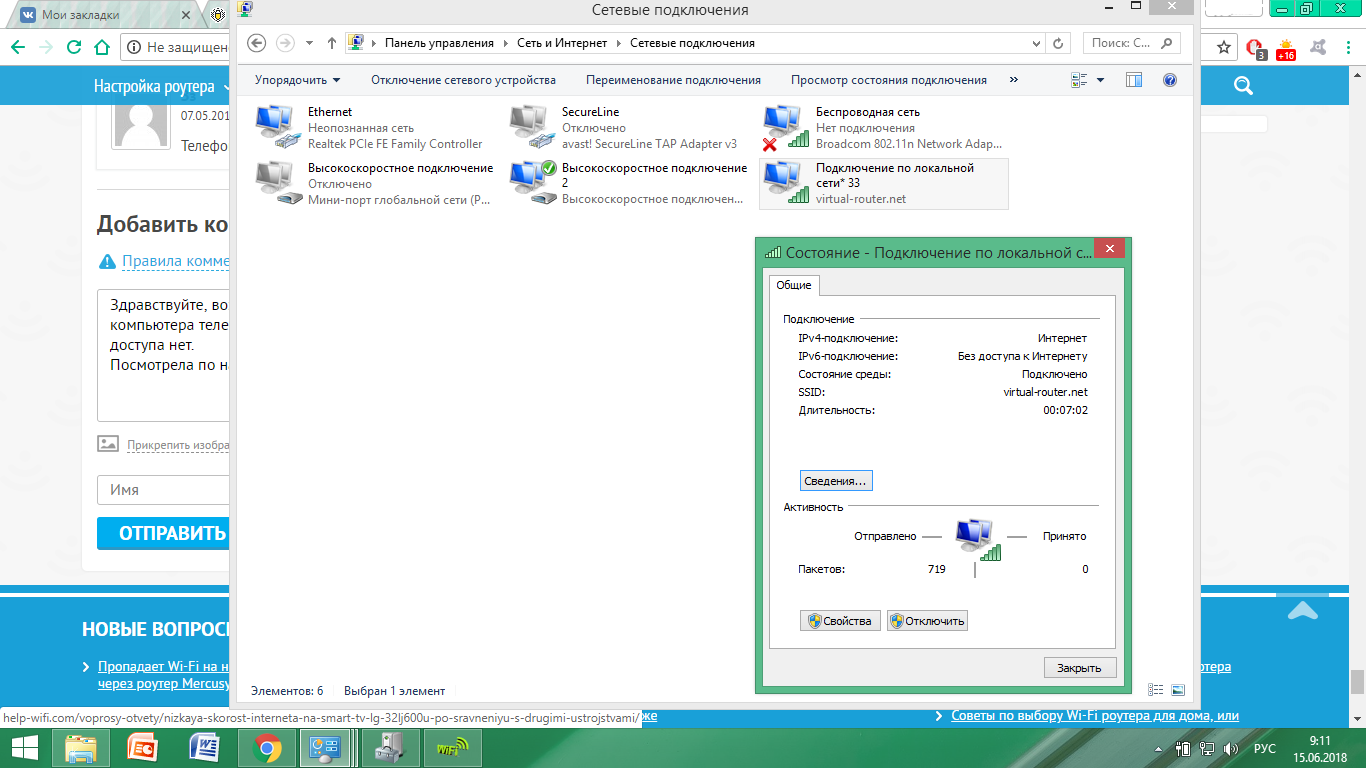Click Панель управления breadcrumb

click(x=440, y=43)
